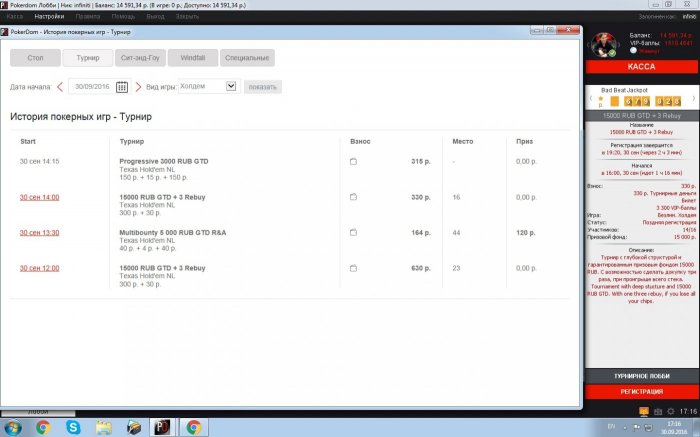Click the 15000 RUB GTD + 3 Rebuy header bar
The image size is (700, 437).
[642, 116]
